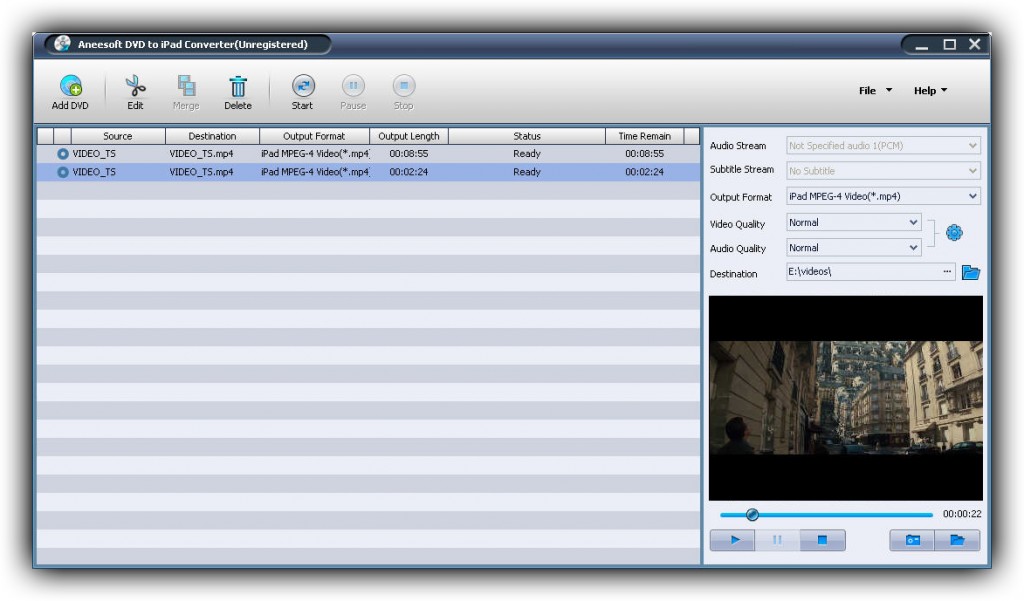The width and height of the screenshot is (1024, 601).
Task: Open the snapshot folder button under the preview
Action: (957, 540)
